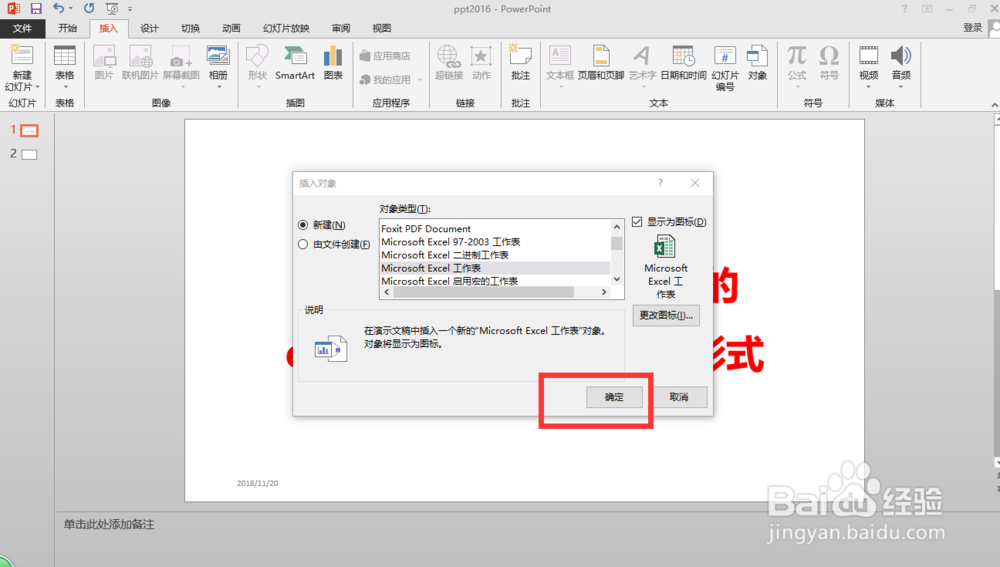Screen dimensions: 1000x567
Task: Switch to the 动画 tab
Action: pyautogui.click(x=231, y=28)
